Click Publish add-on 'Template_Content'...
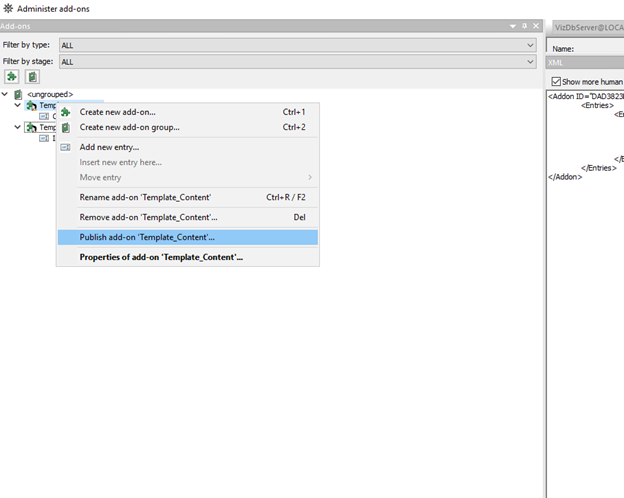Screen dimensions: 624x498 click(x=147, y=237)
